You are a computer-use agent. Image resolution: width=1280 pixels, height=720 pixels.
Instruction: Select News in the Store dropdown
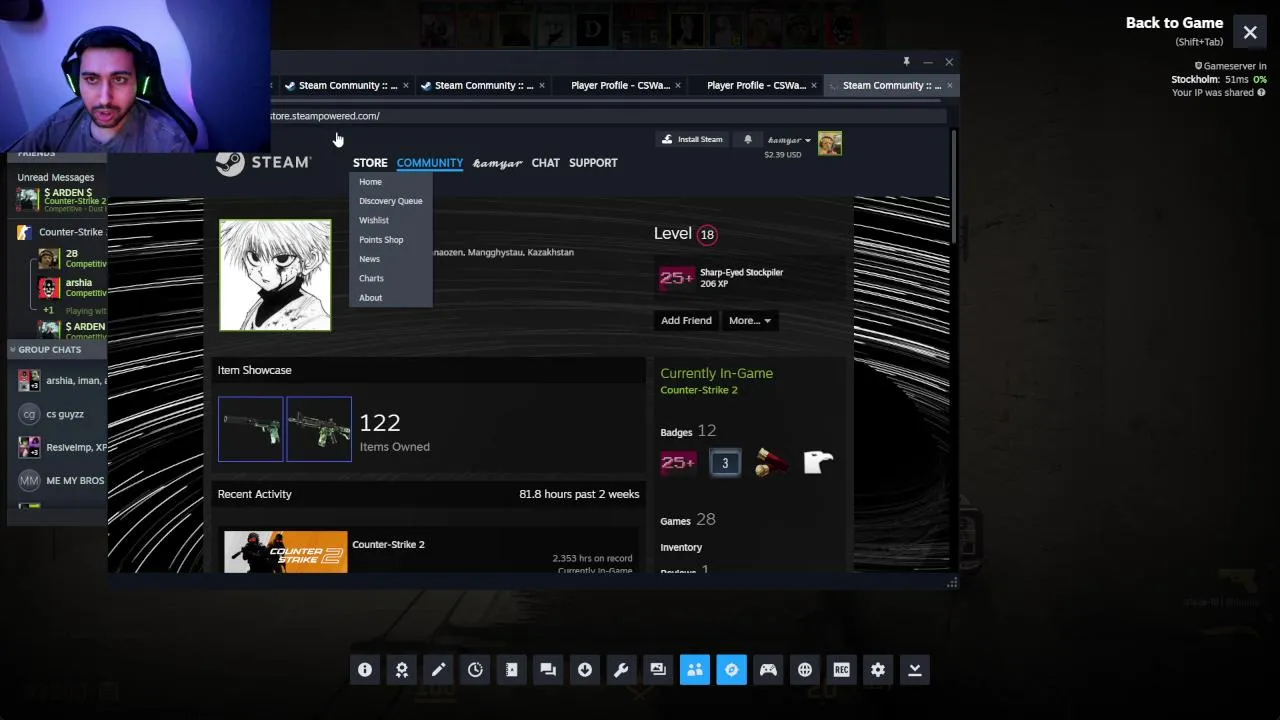click(369, 259)
